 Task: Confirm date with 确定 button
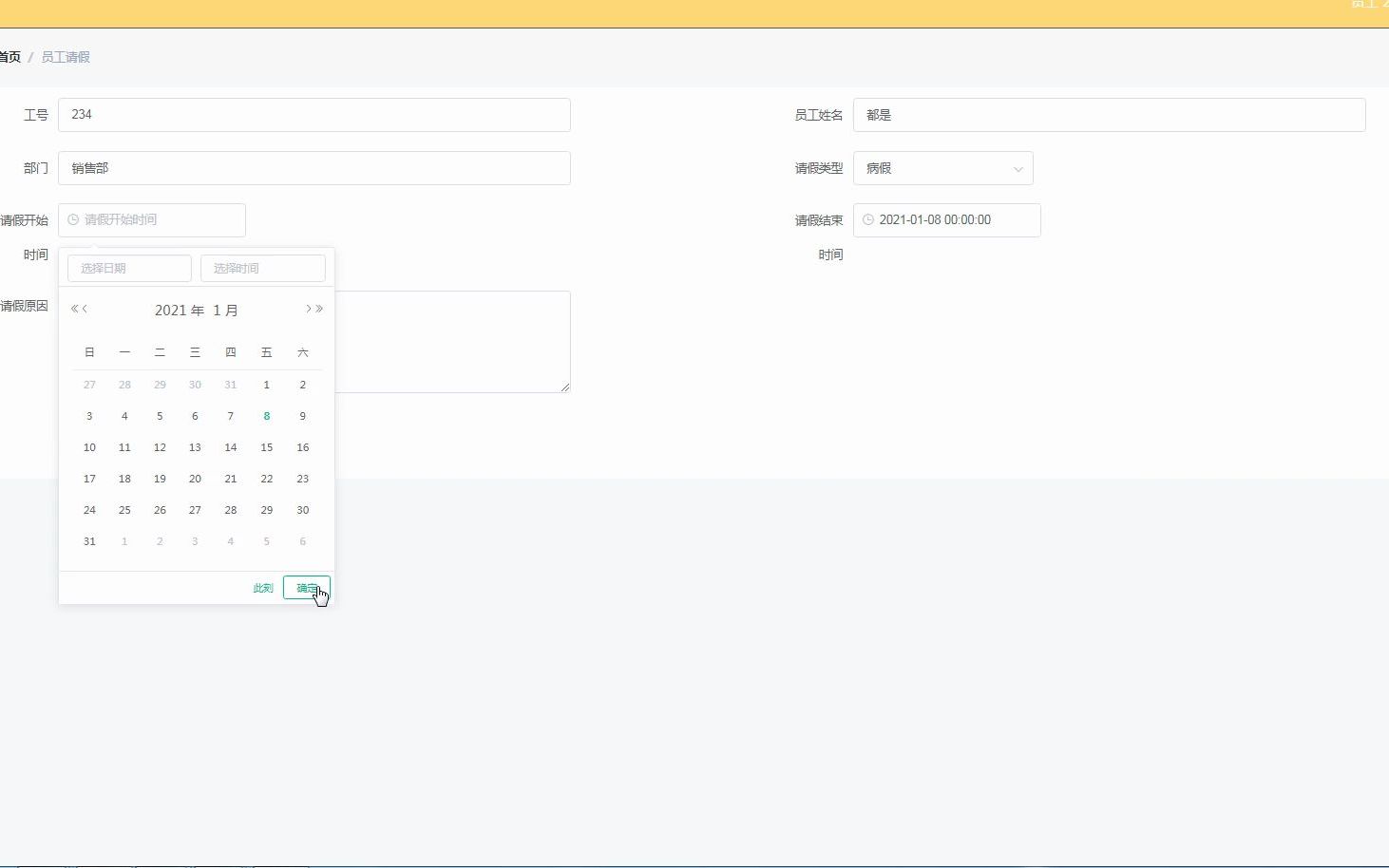click(307, 588)
